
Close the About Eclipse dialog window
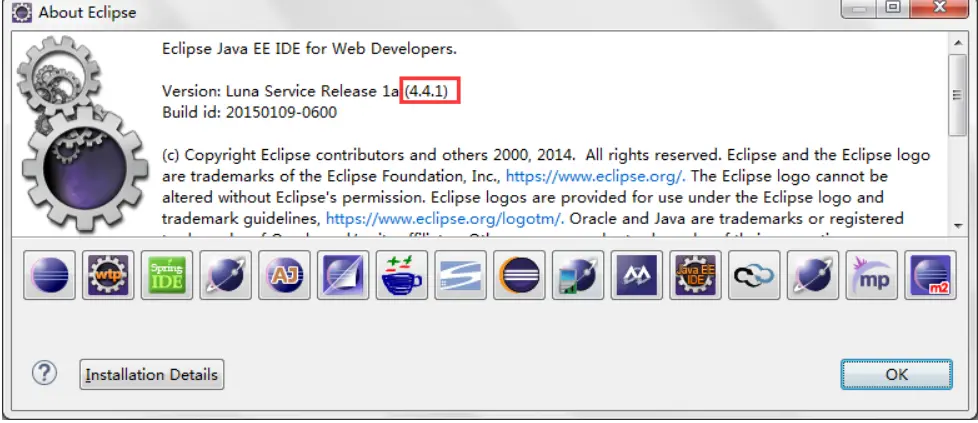tap(941, 8)
